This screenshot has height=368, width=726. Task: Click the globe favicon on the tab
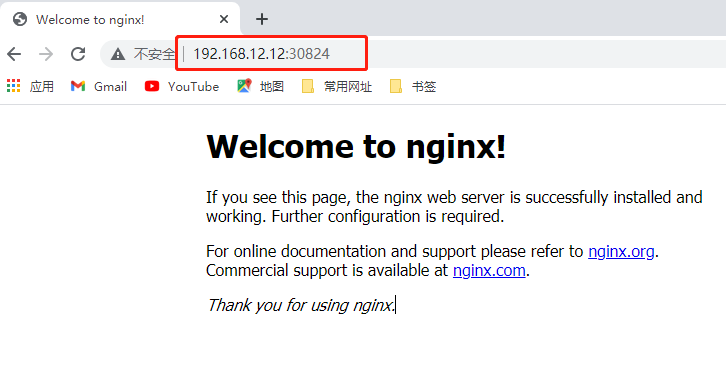20,19
